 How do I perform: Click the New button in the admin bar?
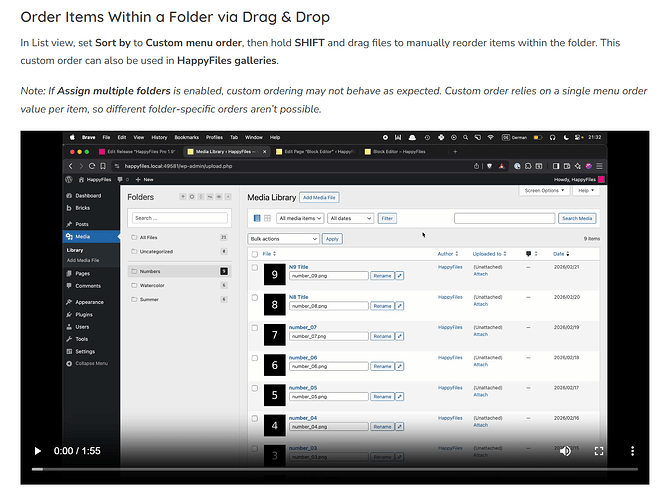(145, 180)
